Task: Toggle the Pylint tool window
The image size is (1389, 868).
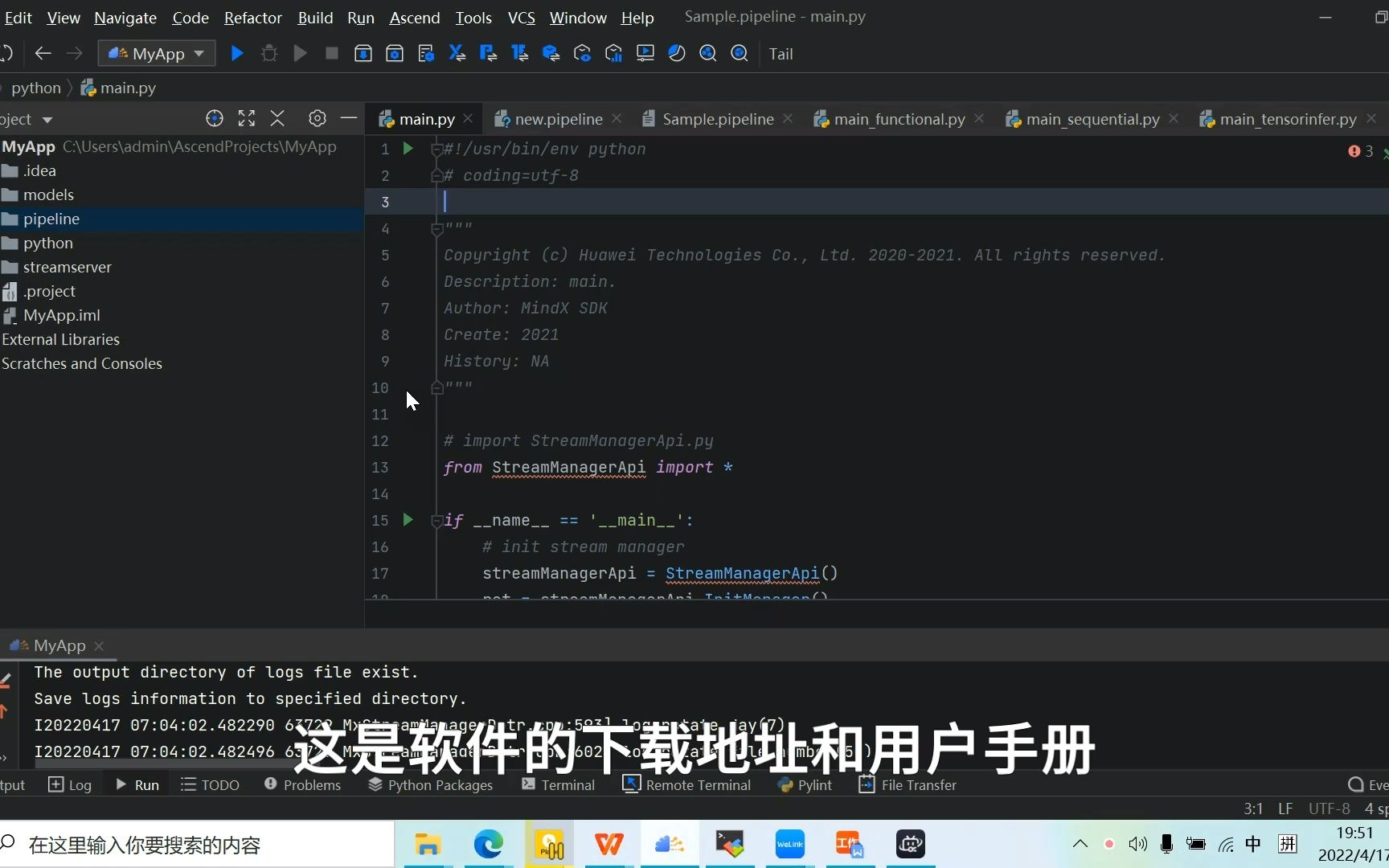Action: pyautogui.click(x=805, y=784)
